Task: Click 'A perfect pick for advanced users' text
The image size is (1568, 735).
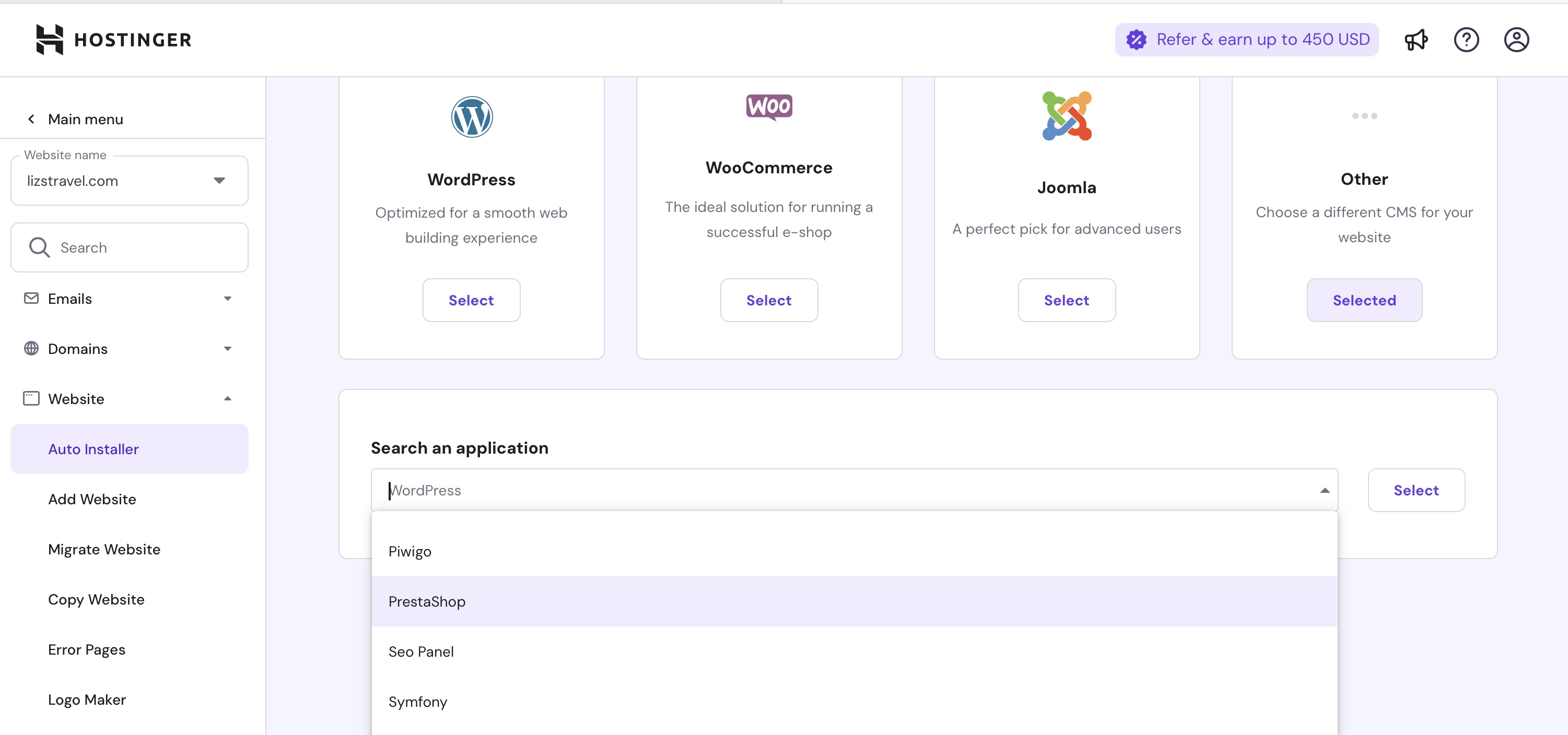Action: click(1067, 229)
